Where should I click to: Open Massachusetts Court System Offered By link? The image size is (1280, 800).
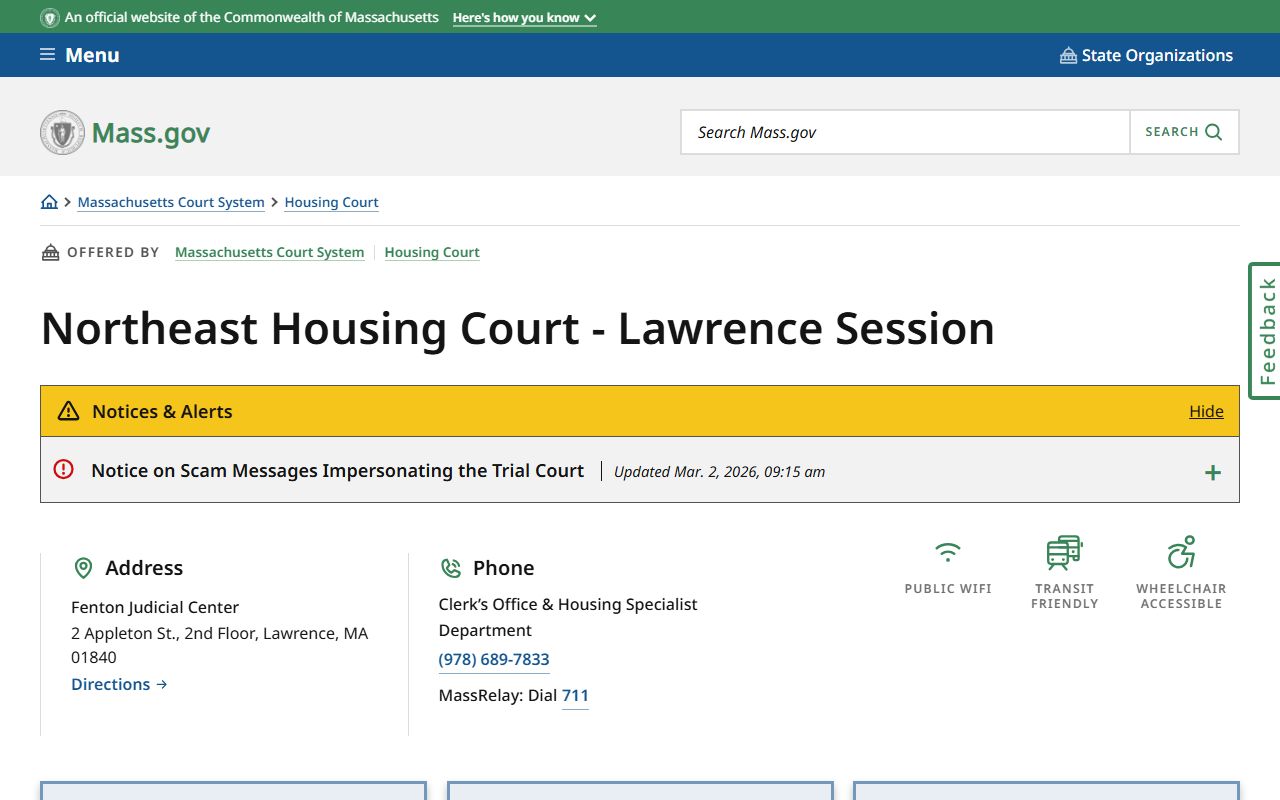point(270,252)
